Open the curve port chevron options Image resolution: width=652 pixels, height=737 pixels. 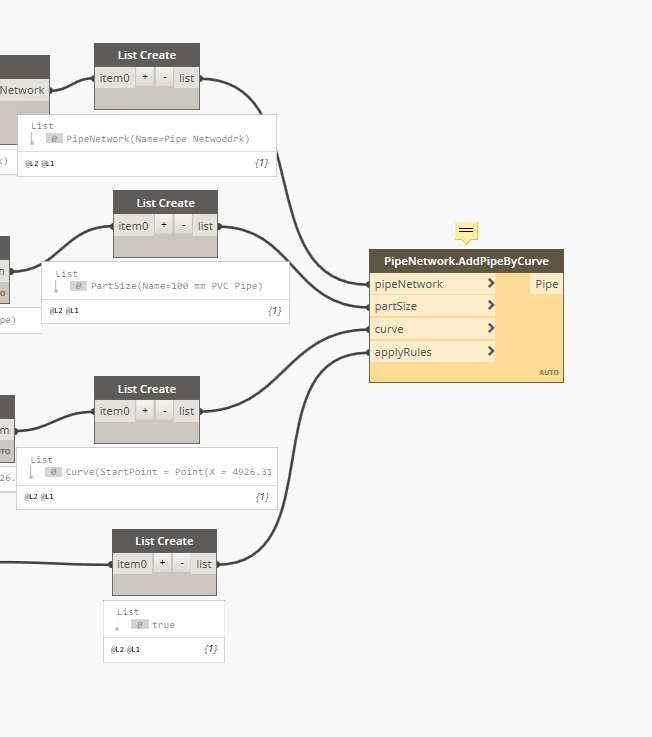(x=491, y=328)
